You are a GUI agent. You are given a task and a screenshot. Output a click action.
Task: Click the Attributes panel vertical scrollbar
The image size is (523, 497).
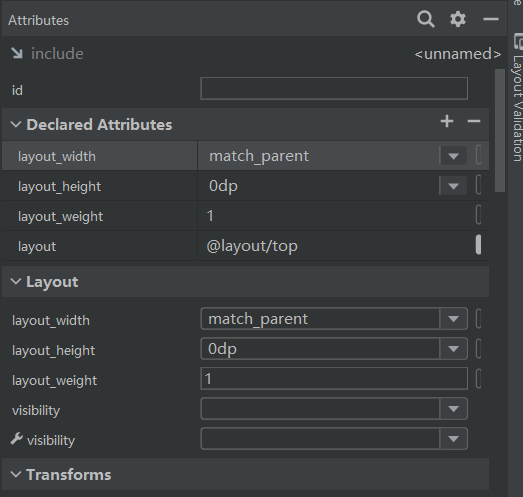tap(500, 130)
